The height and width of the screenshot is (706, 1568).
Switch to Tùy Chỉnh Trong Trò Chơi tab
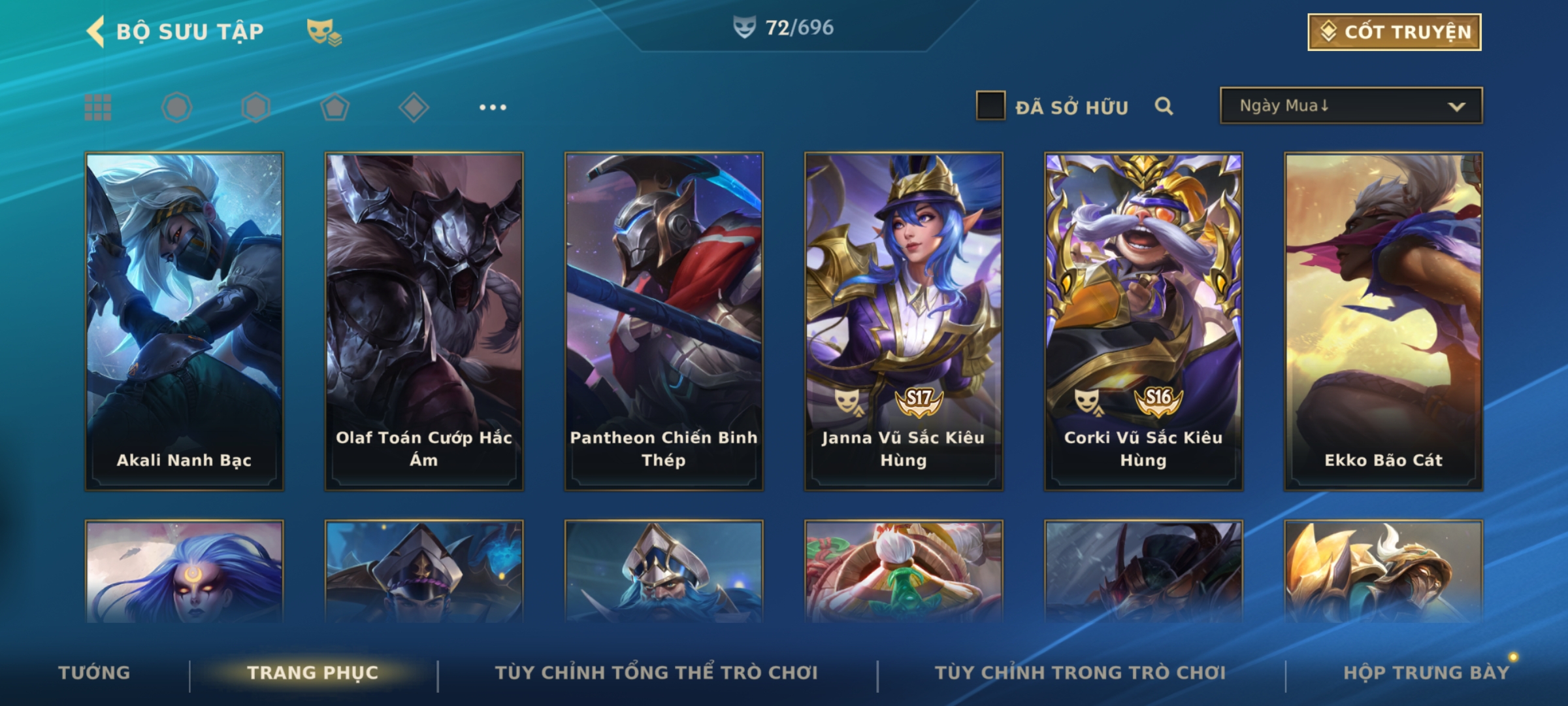click(x=1080, y=673)
